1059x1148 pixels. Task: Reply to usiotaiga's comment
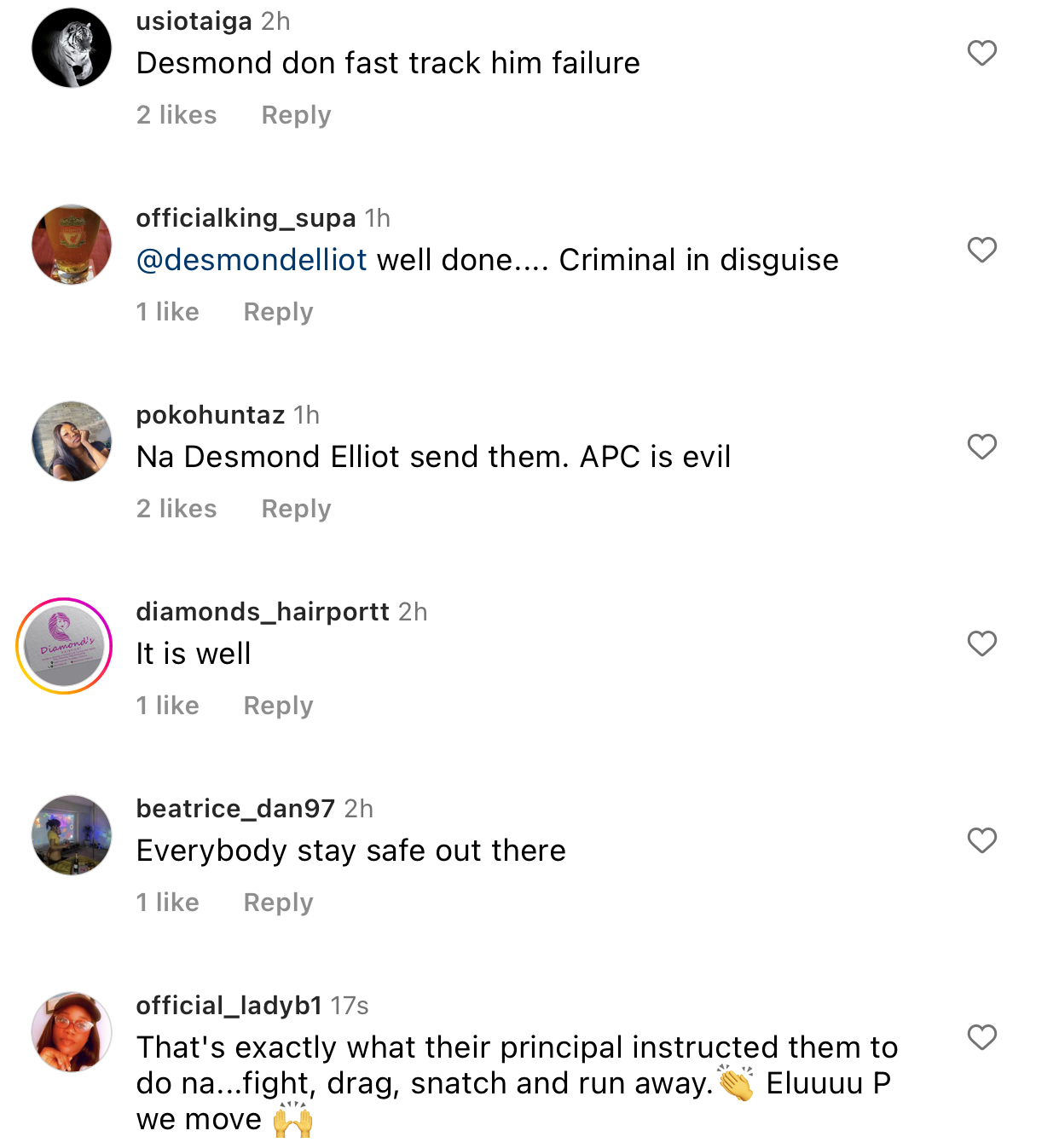pyautogui.click(x=296, y=115)
